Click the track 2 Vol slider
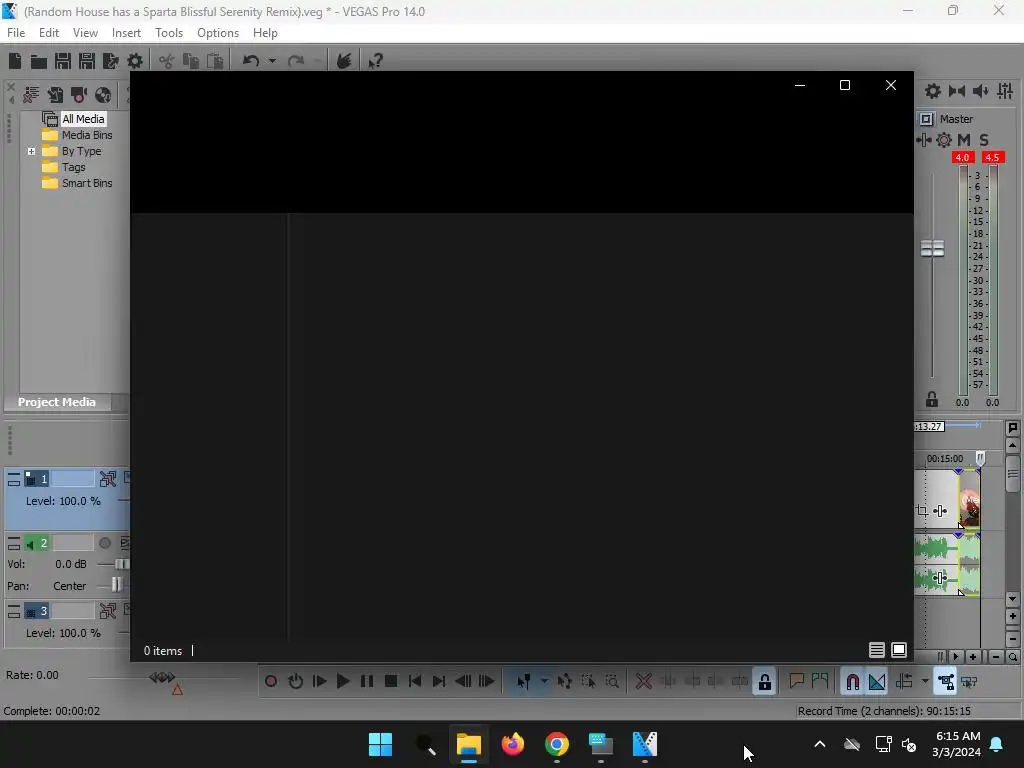The image size is (1024, 768). pos(121,564)
